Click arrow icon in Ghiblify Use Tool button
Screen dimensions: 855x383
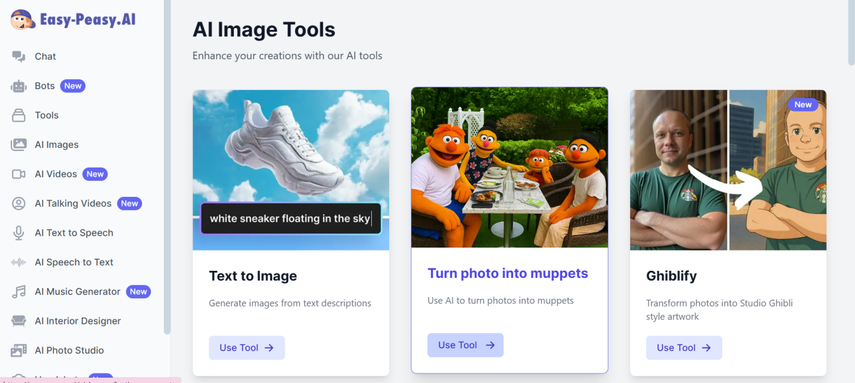(706, 348)
